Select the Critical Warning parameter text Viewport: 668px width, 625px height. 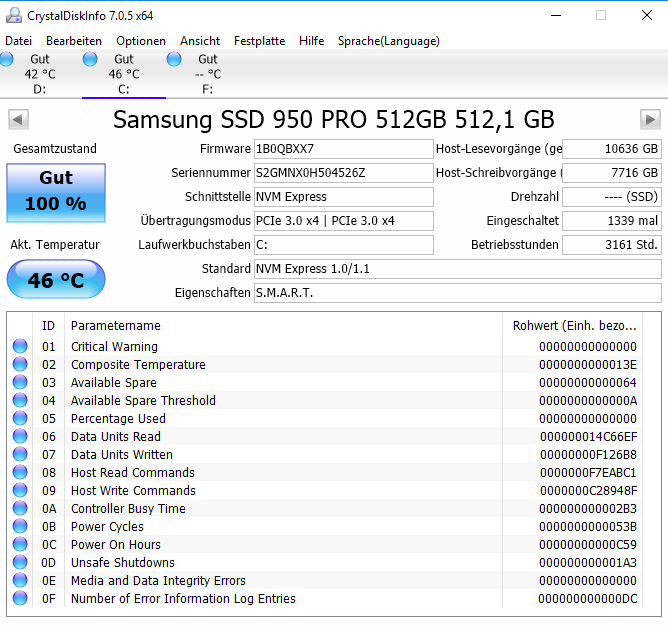tap(114, 346)
